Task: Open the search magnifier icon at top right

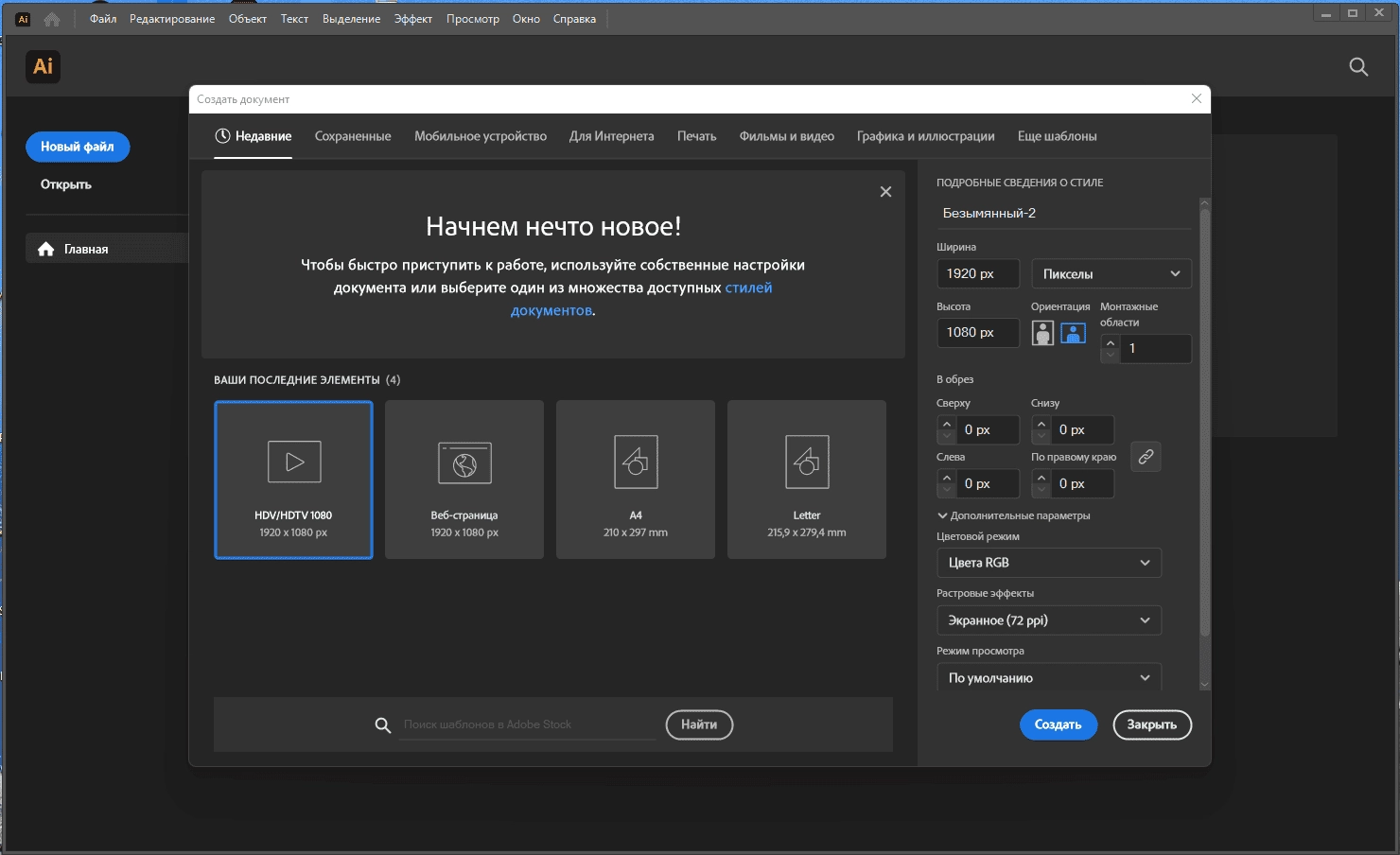Action: pos(1358,66)
